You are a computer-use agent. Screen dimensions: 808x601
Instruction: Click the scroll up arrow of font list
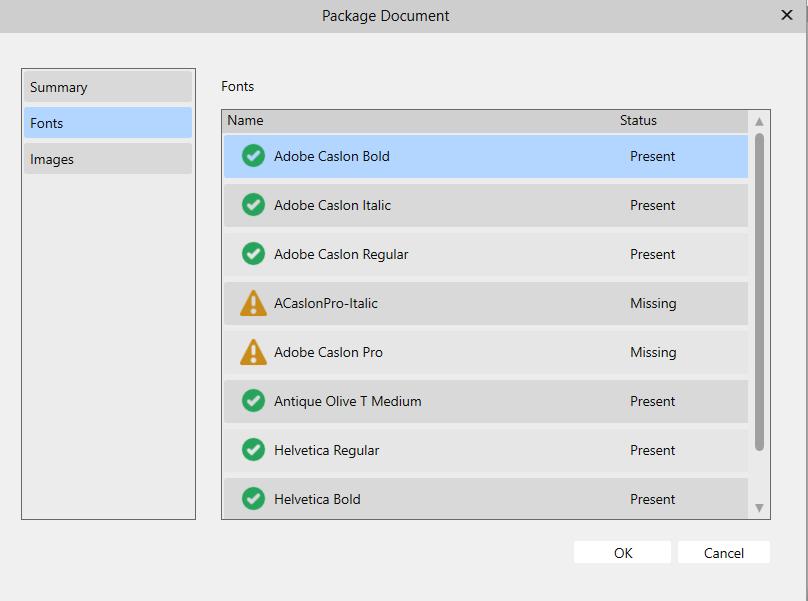(759, 122)
